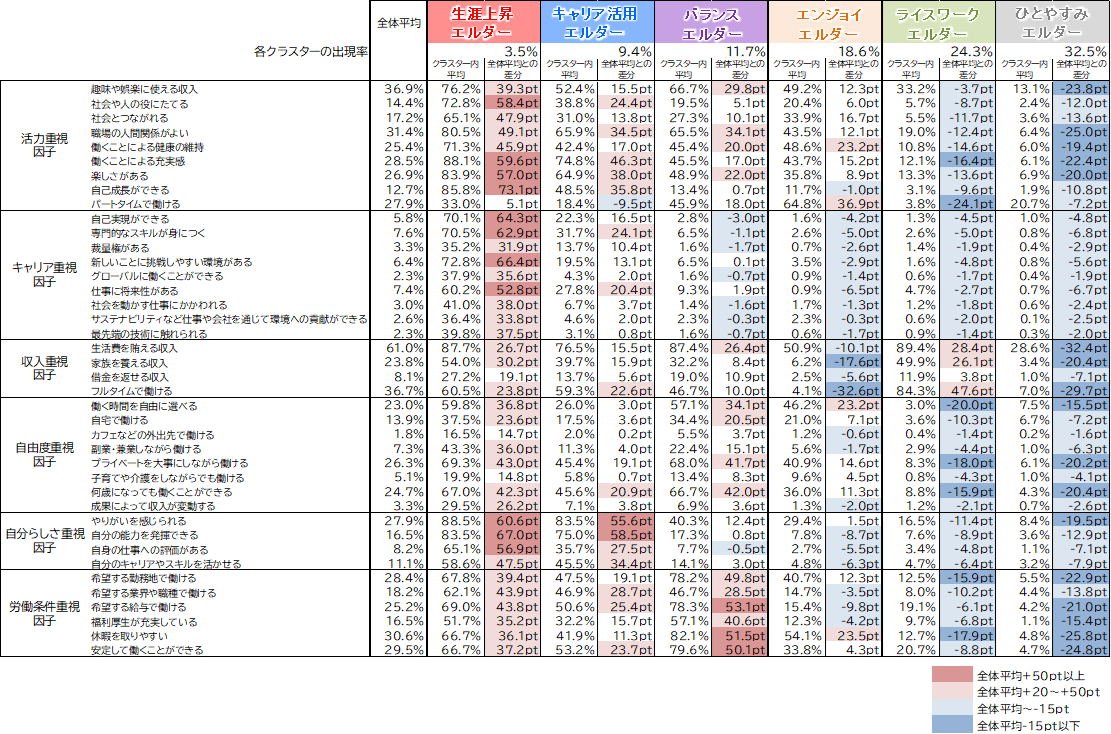Click the 9.4% cluster occurrence rate

[635, 51]
